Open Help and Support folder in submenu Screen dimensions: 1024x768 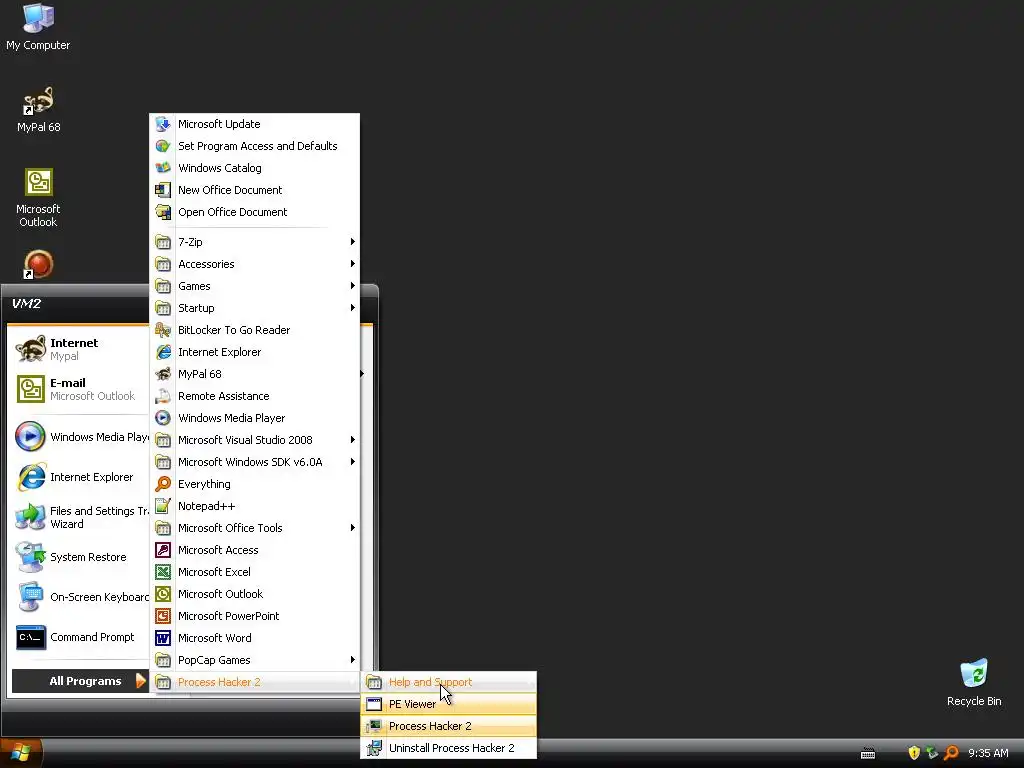[449, 682]
